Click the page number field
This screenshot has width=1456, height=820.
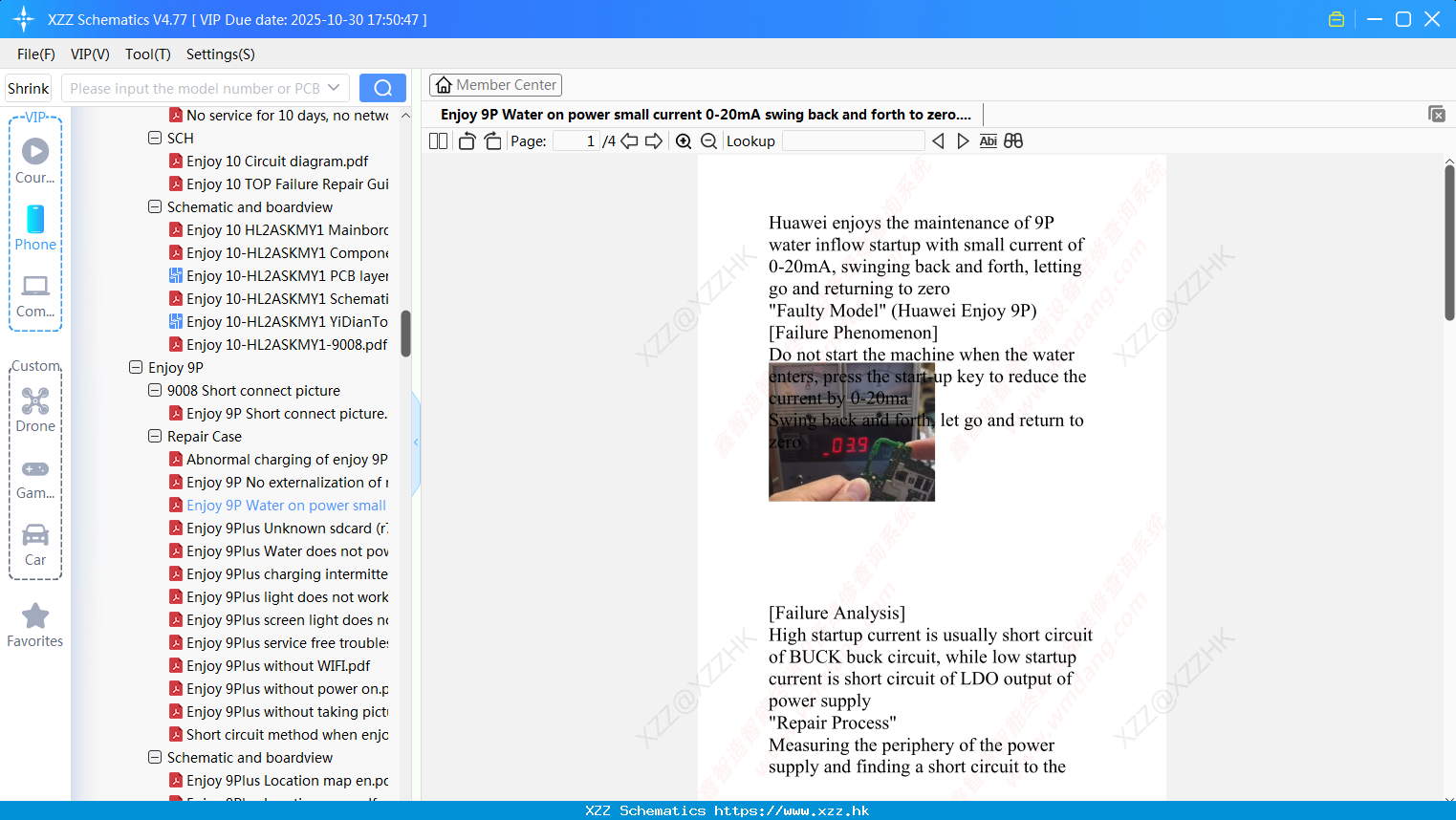click(x=576, y=141)
